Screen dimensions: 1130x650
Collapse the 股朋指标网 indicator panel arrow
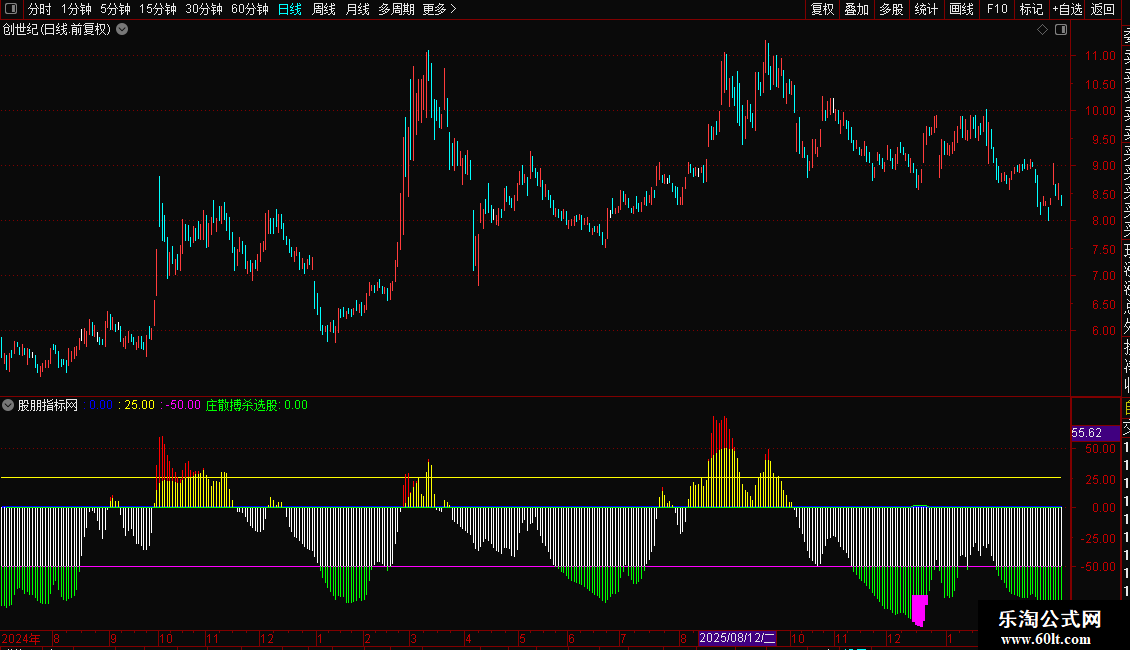click(8, 405)
